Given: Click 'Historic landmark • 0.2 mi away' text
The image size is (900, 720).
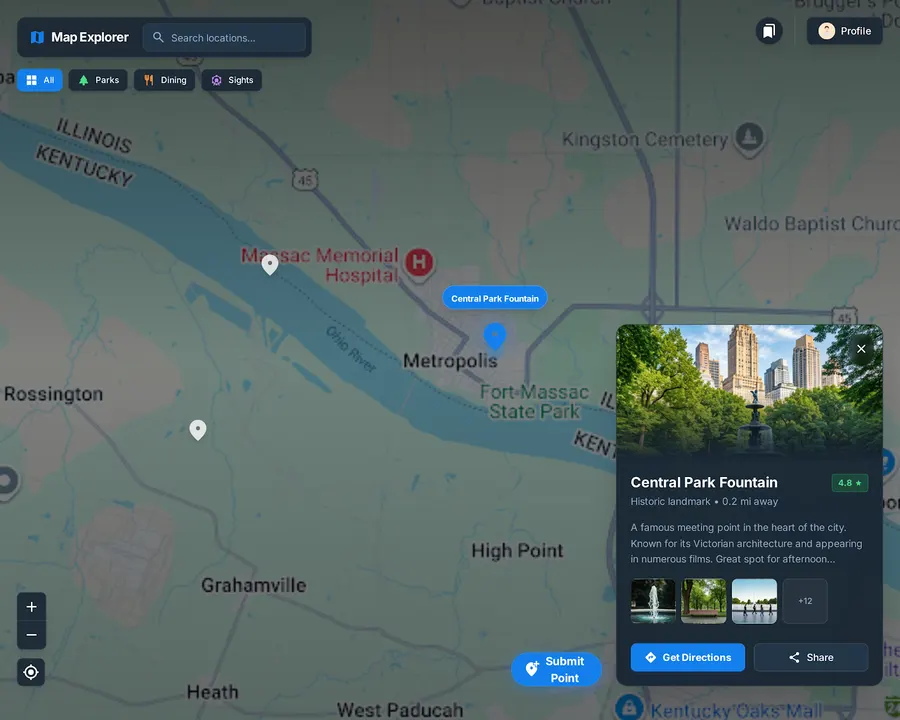Looking at the screenshot, I should click(x=704, y=502).
